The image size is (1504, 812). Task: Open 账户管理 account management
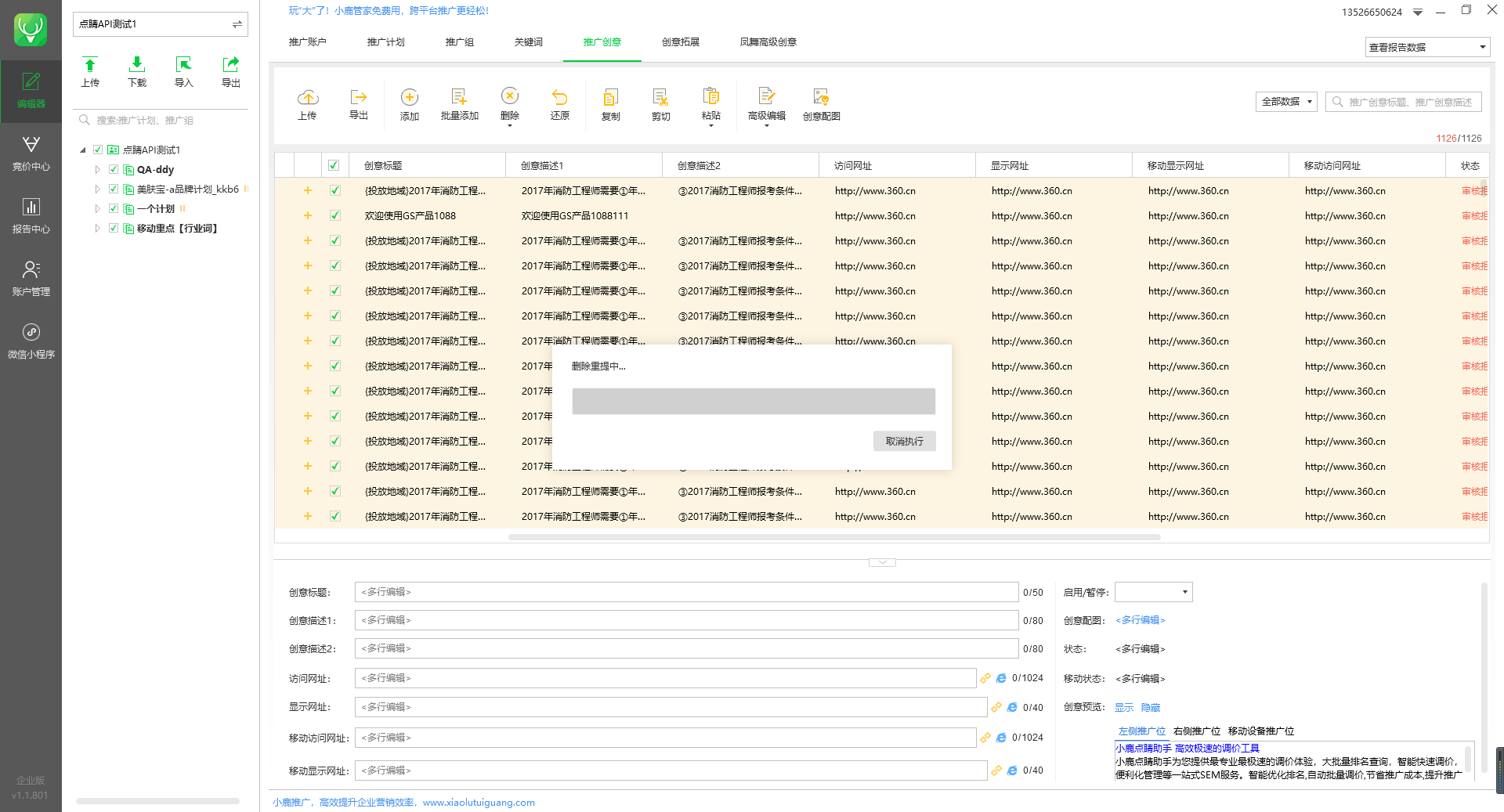tap(31, 279)
